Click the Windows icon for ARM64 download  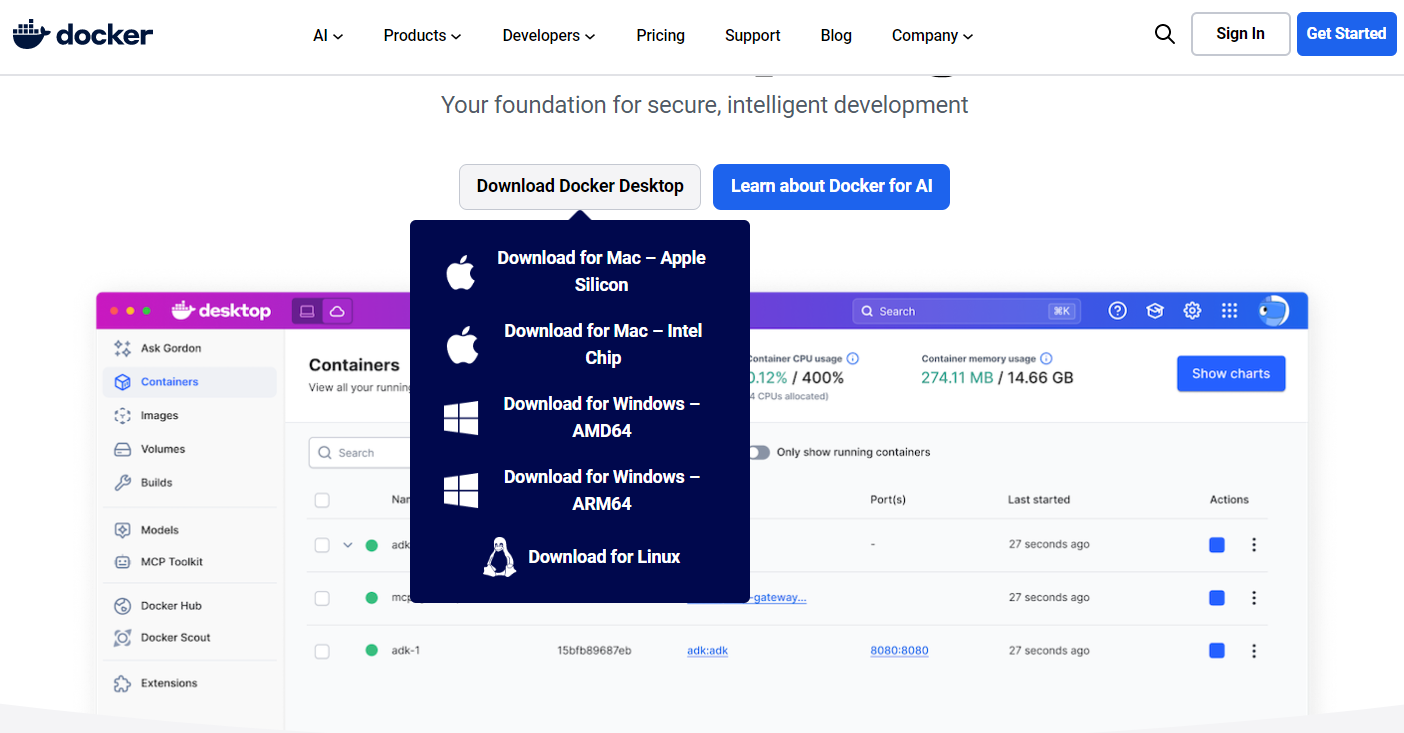pos(461,491)
